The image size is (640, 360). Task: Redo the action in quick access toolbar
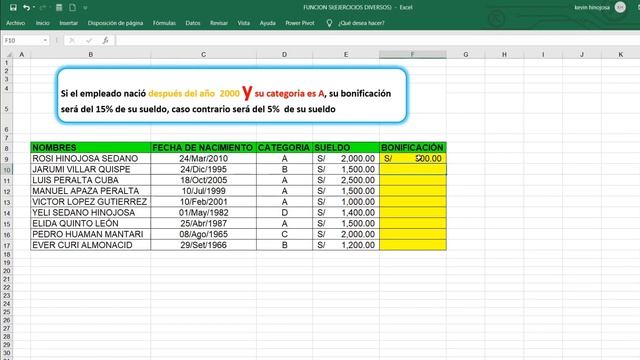coord(42,7)
